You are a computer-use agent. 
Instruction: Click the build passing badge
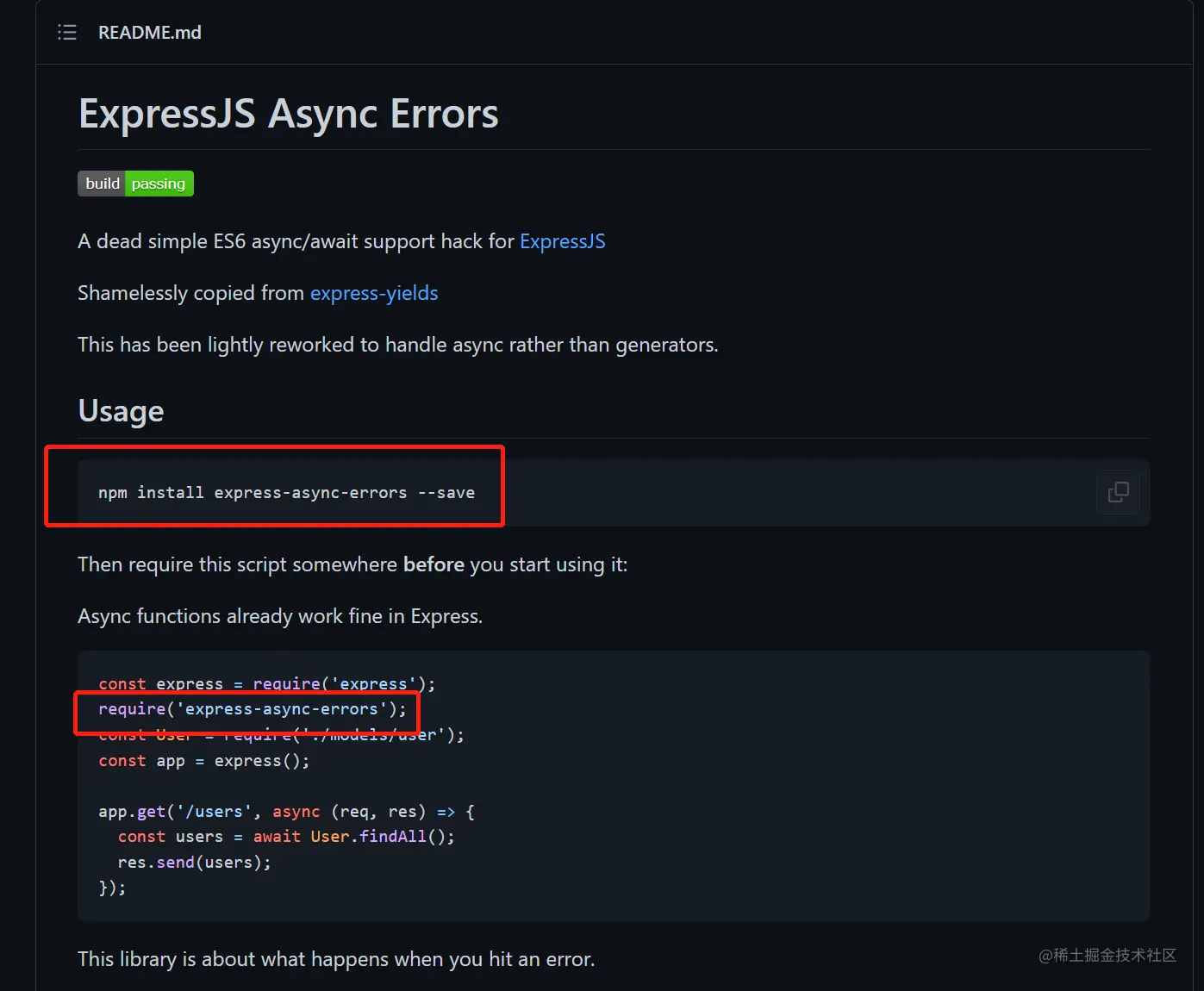point(135,184)
